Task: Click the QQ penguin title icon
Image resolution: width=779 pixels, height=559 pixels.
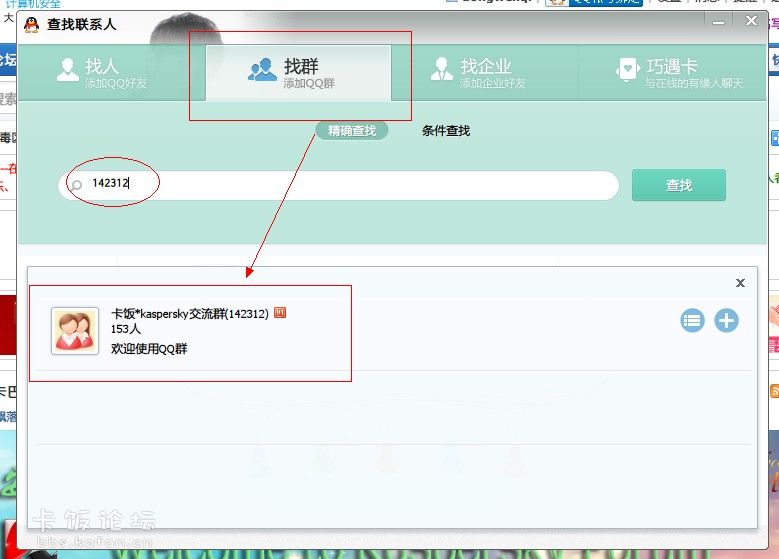Action: click(x=31, y=24)
